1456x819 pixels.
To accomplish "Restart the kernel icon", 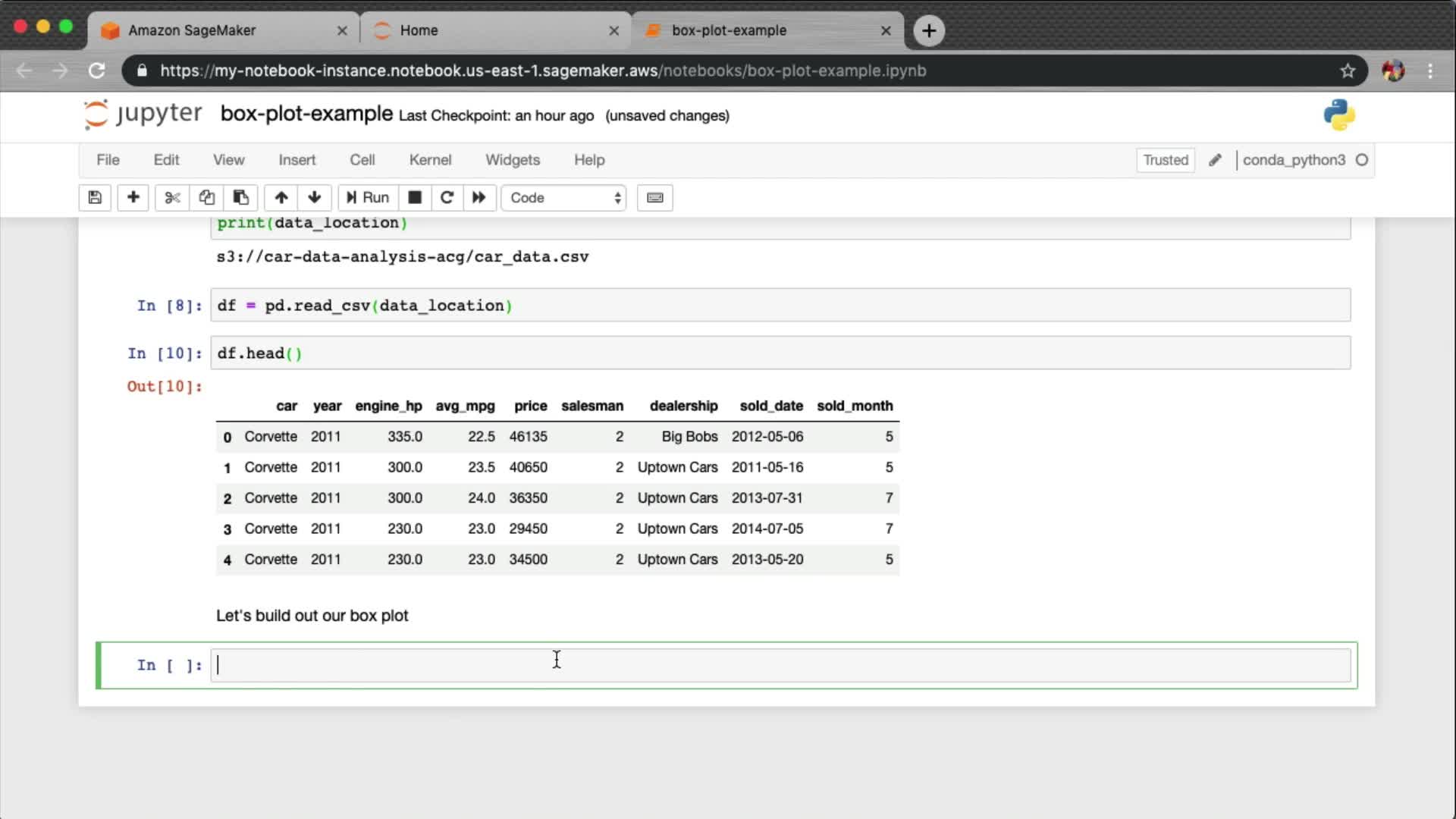I will point(447,198).
